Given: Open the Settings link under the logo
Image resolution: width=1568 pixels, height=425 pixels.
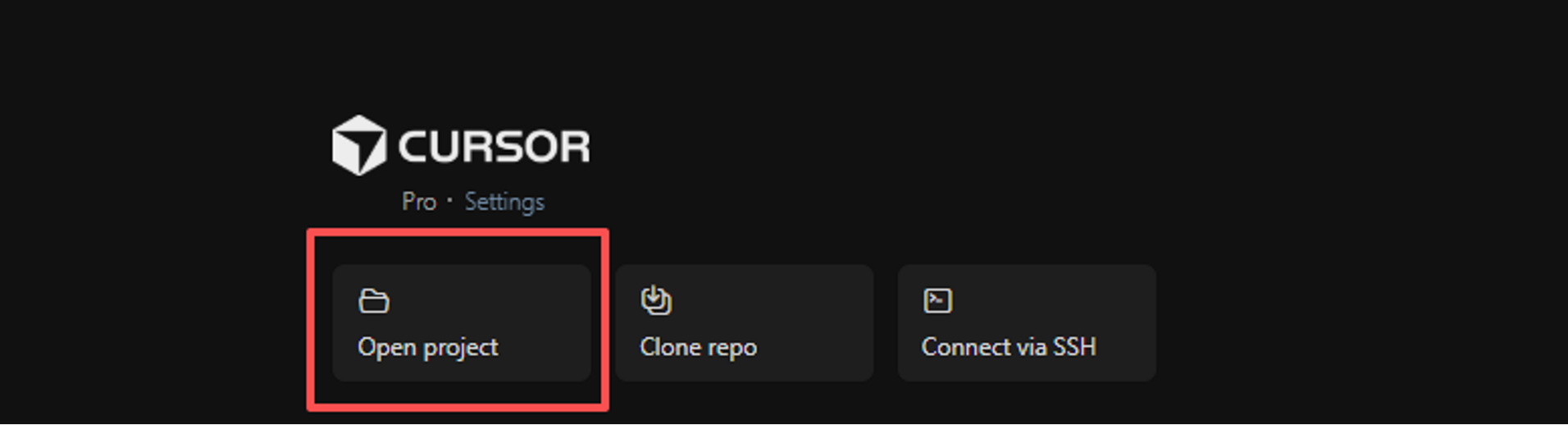Looking at the screenshot, I should 504,202.
